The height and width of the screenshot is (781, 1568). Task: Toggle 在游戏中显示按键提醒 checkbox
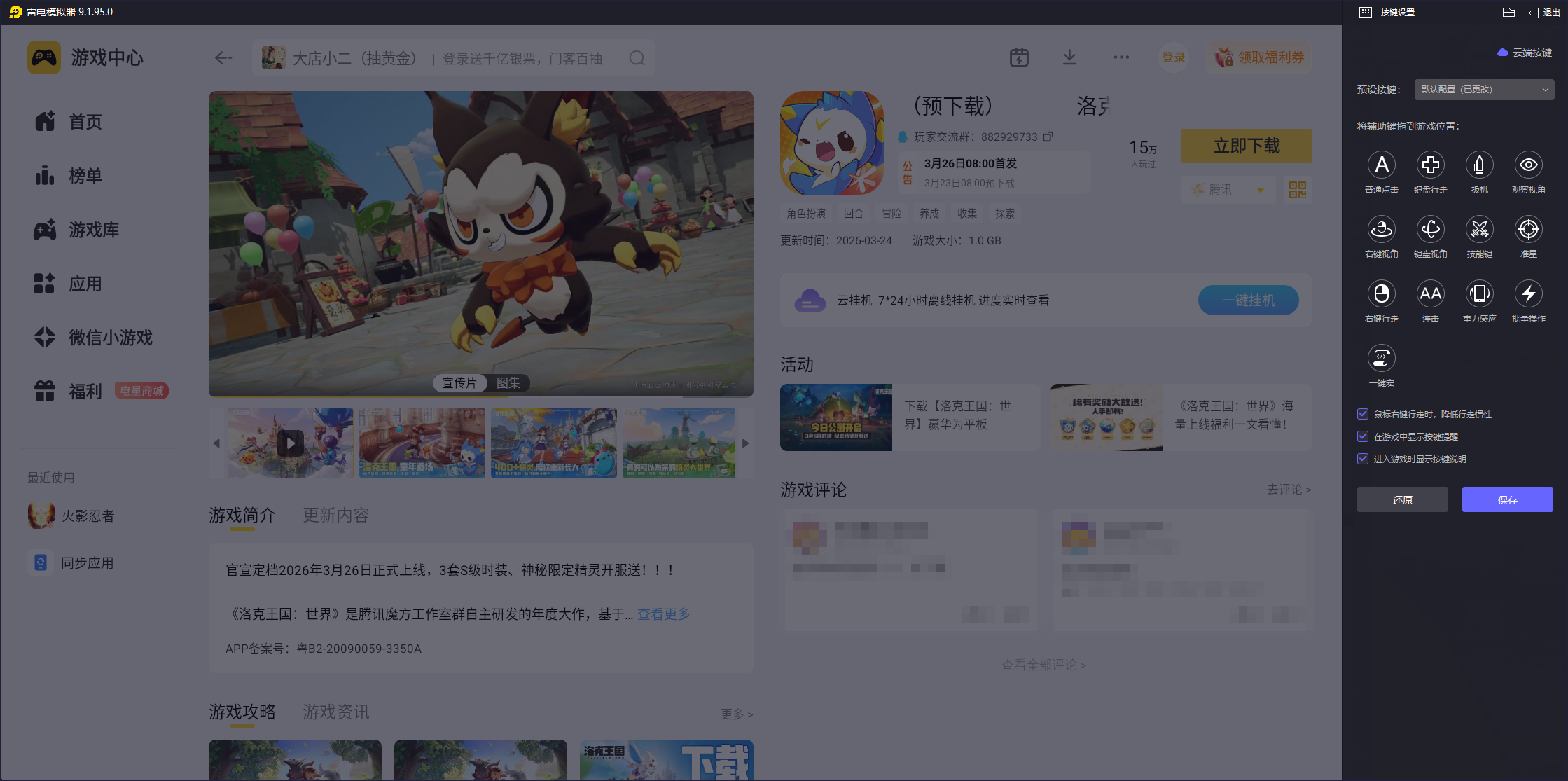1363,436
